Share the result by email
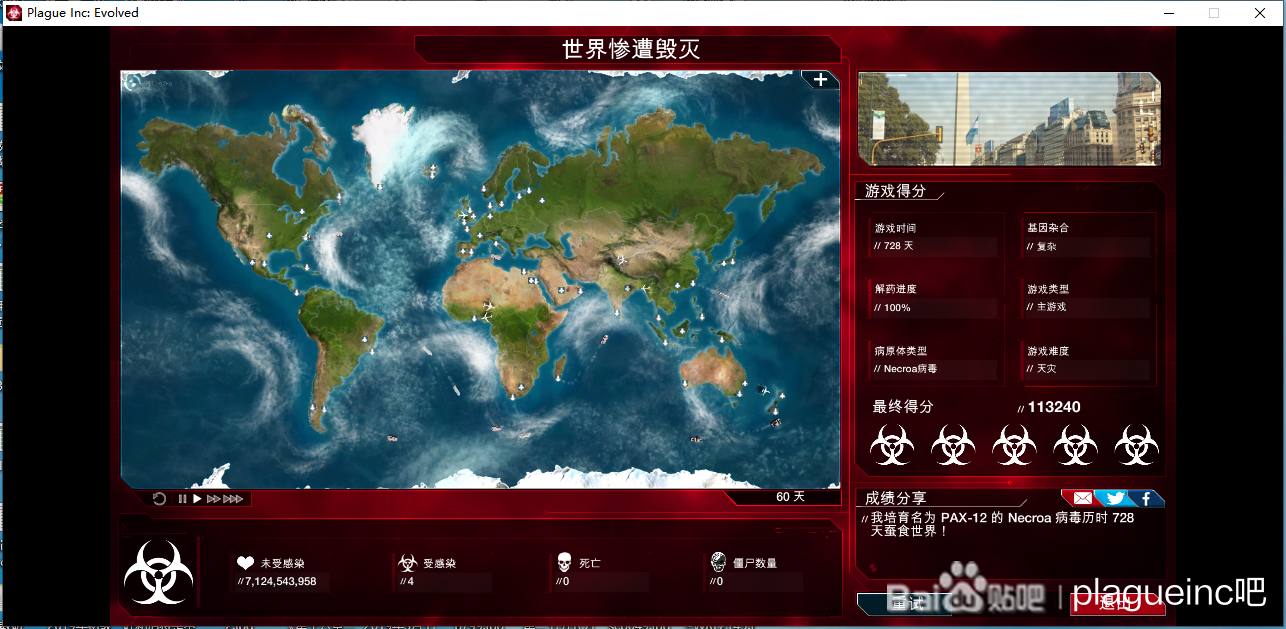Image resolution: width=1286 pixels, height=629 pixels. tap(1081, 498)
